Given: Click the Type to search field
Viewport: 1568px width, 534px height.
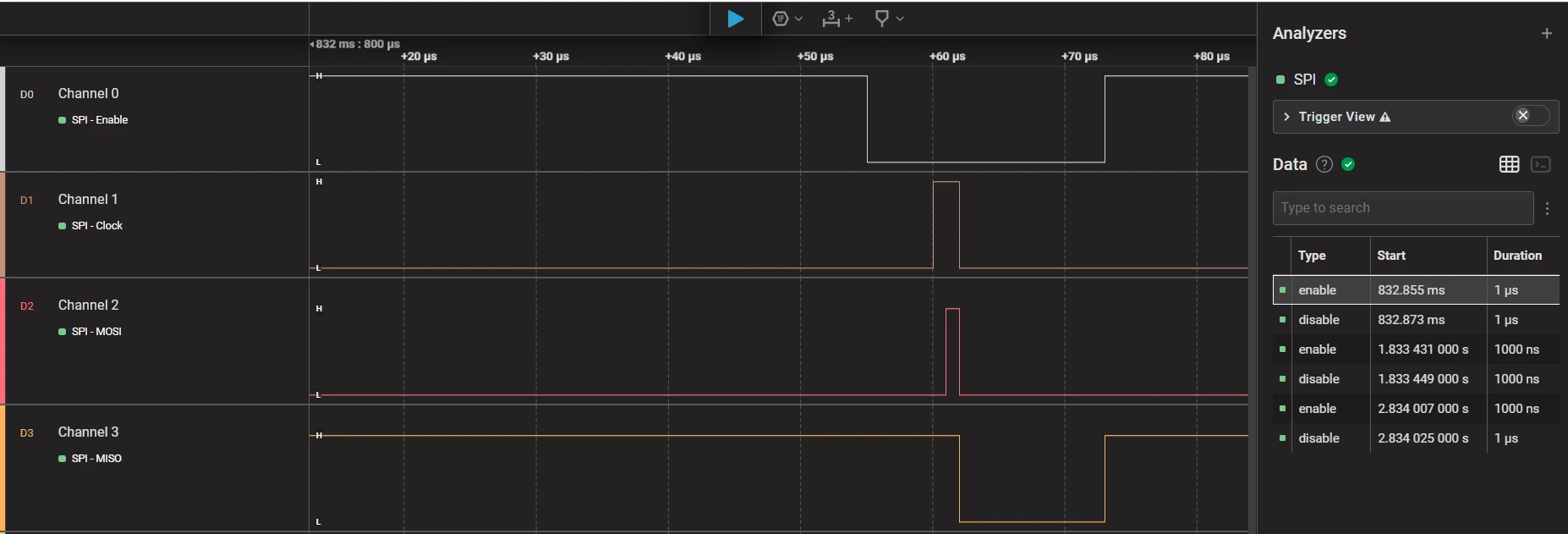Looking at the screenshot, I should [1403, 208].
